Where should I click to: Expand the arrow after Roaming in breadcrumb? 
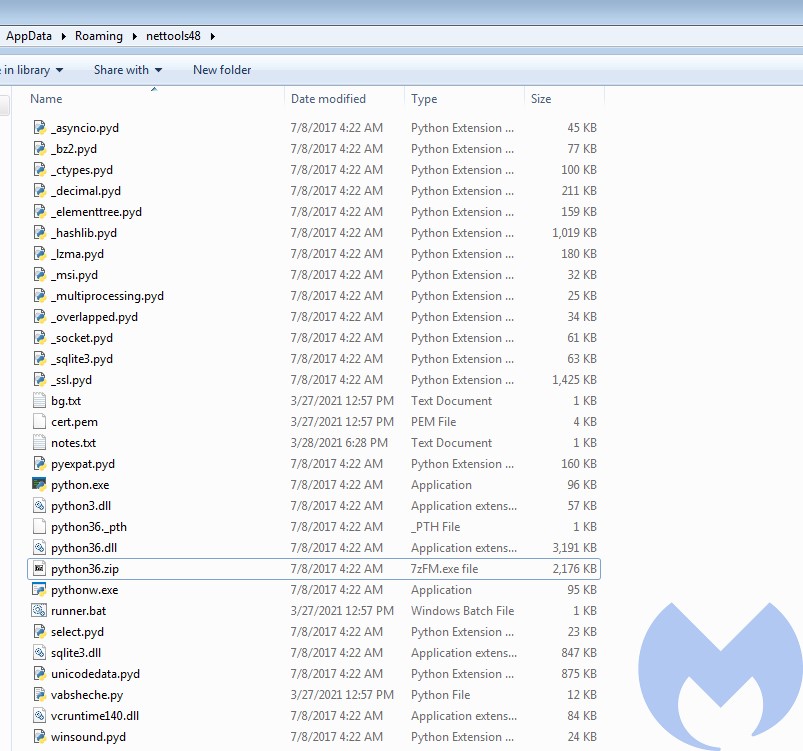(x=135, y=36)
